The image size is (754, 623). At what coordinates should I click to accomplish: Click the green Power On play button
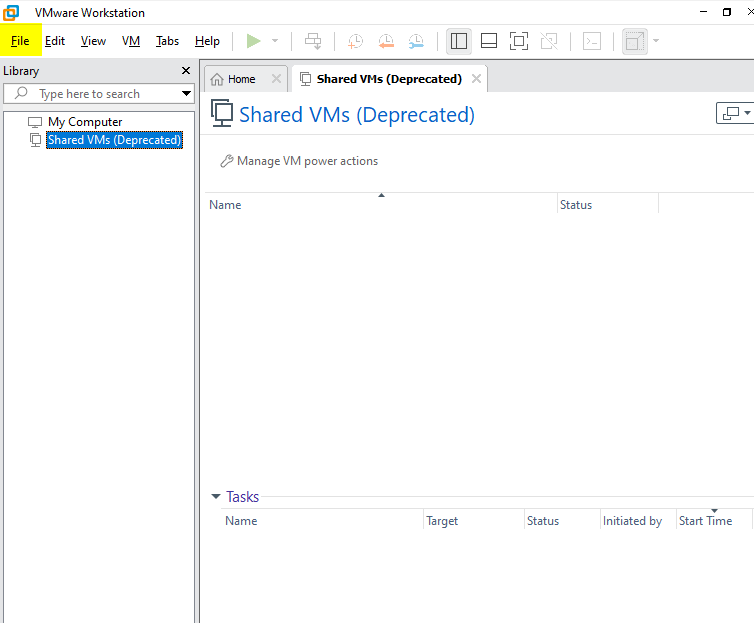pos(253,41)
